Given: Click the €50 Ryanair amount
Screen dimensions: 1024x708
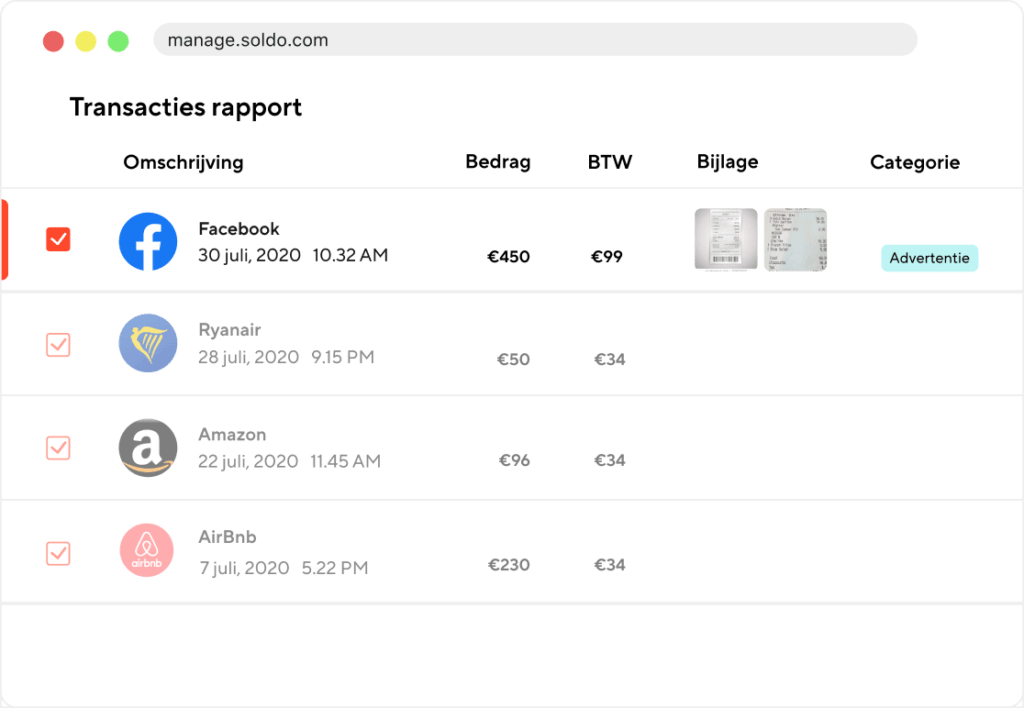Looking at the screenshot, I should [x=513, y=359].
